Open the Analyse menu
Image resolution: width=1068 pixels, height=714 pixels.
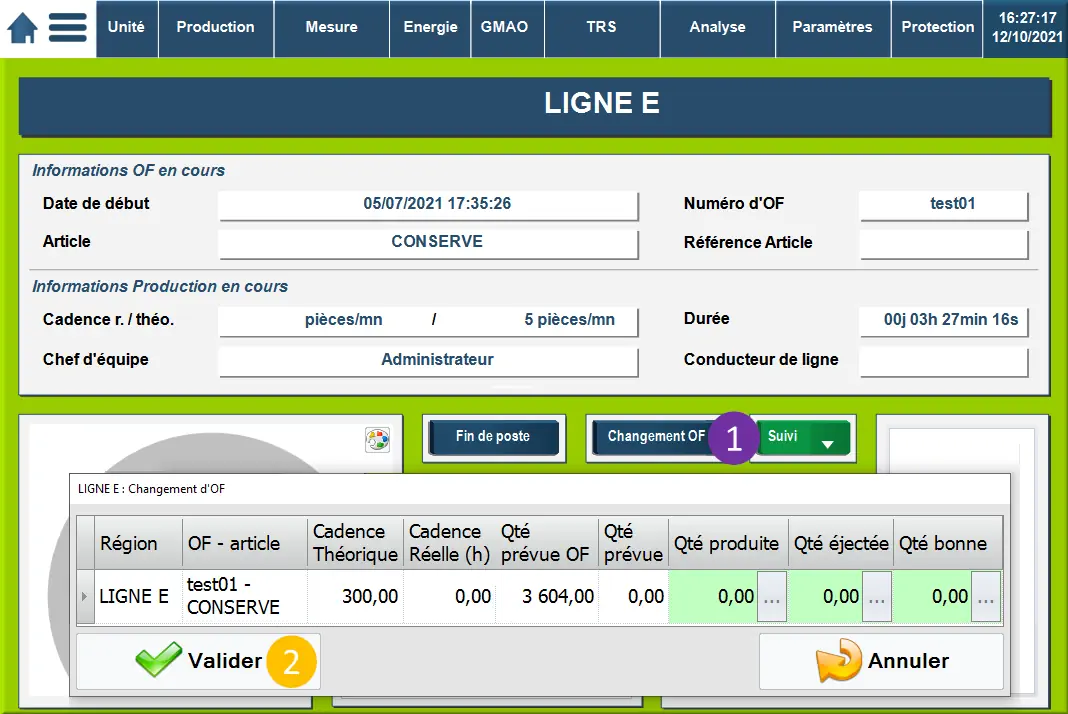coord(718,28)
